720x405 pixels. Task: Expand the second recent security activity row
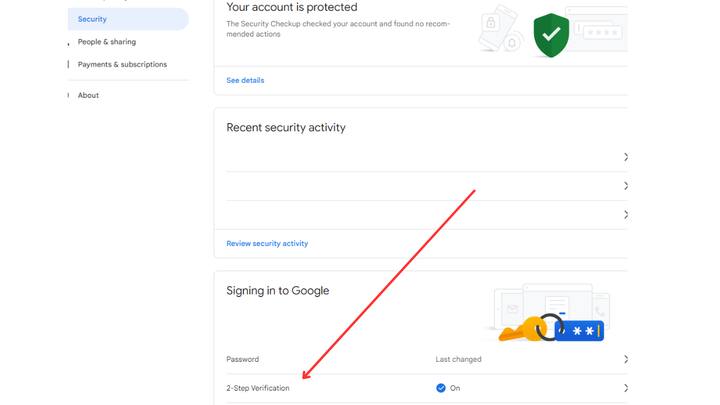point(626,186)
